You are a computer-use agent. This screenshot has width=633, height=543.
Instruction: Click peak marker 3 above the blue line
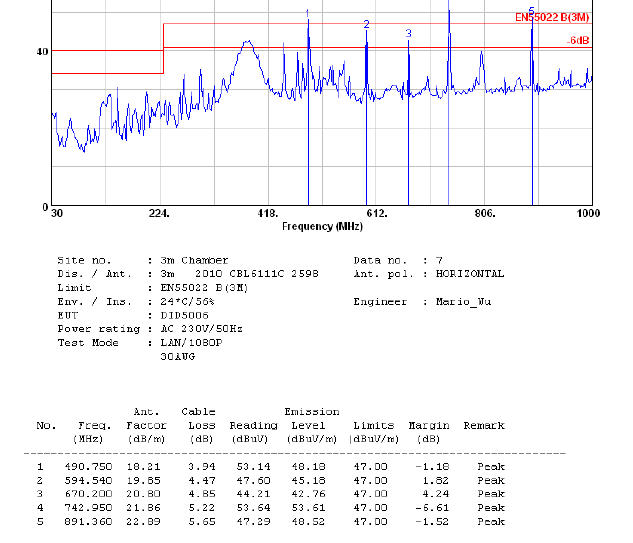(409, 33)
